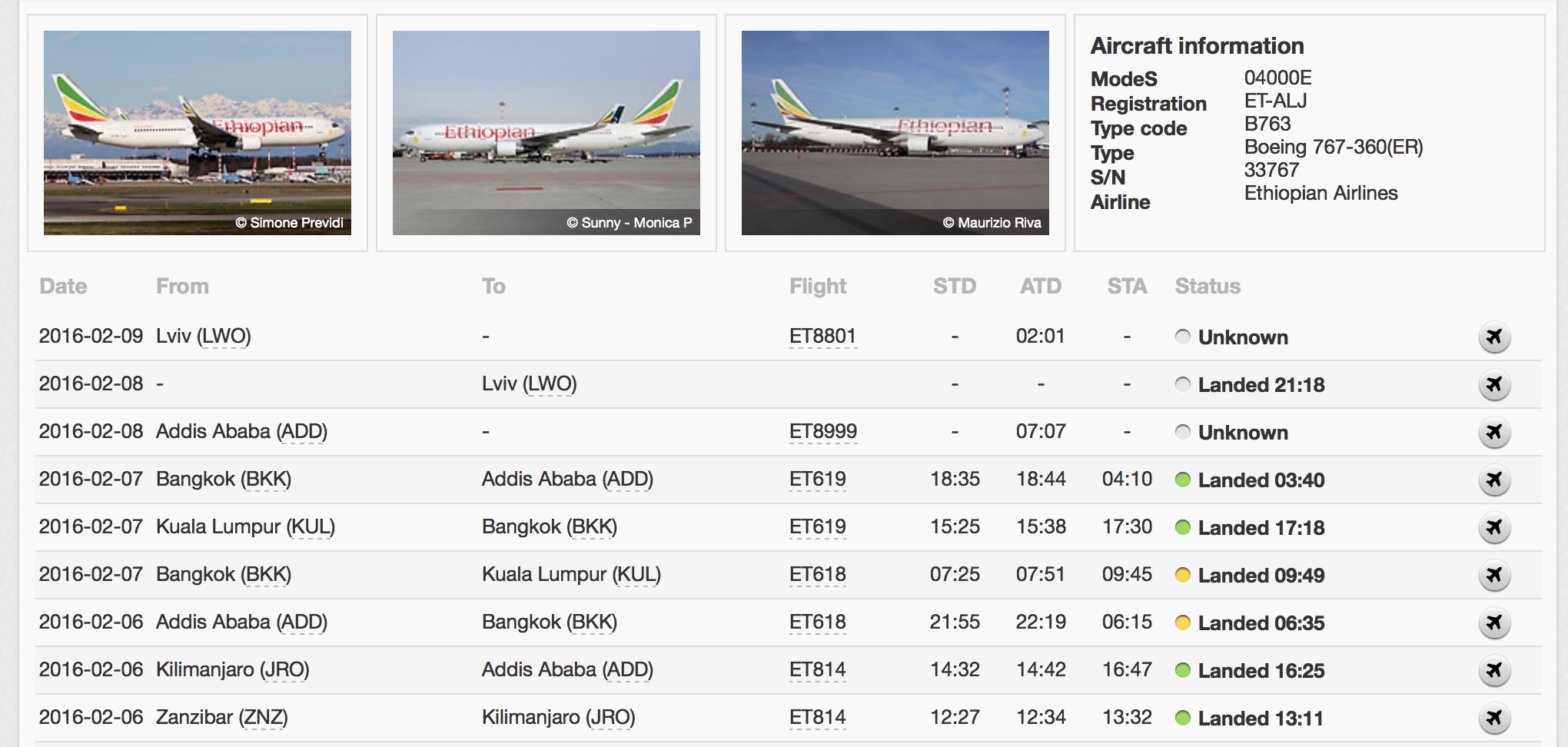Click the green status dot for Landed 03:40
Image resolution: width=1568 pixels, height=747 pixels.
coord(1183,480)
